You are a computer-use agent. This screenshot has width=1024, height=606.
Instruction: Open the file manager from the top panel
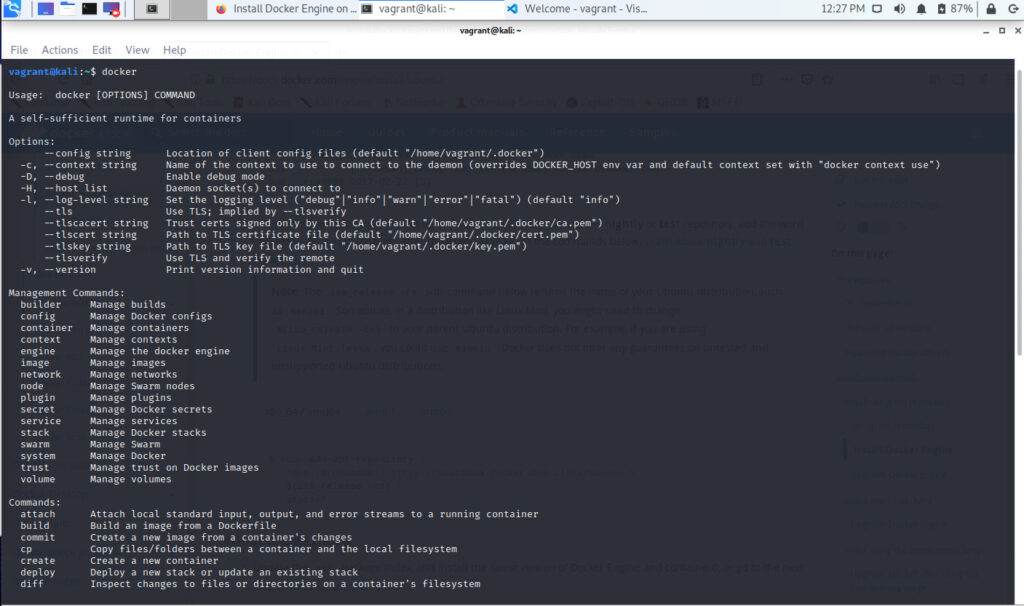tap(66, 9)
